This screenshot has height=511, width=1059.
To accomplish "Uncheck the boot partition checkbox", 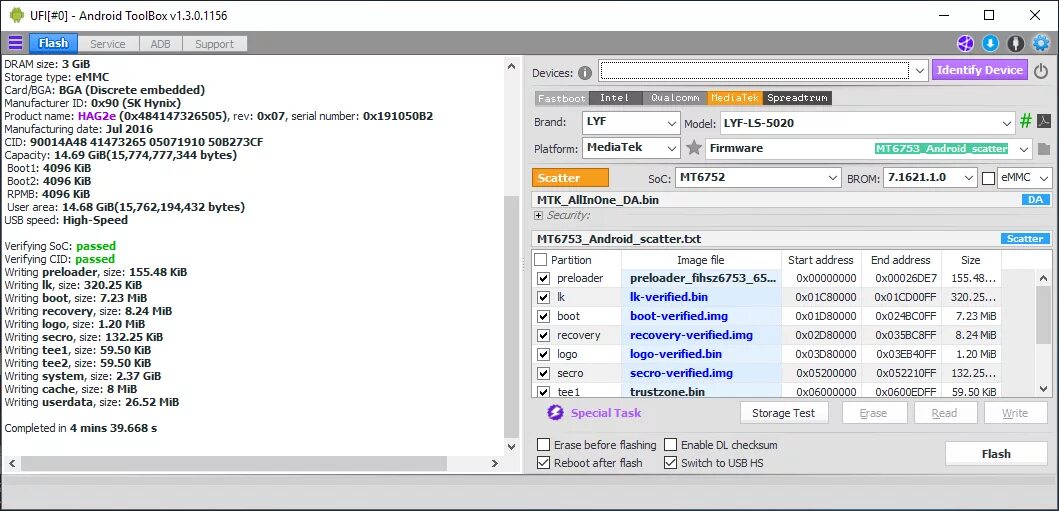I will (543, 316).
